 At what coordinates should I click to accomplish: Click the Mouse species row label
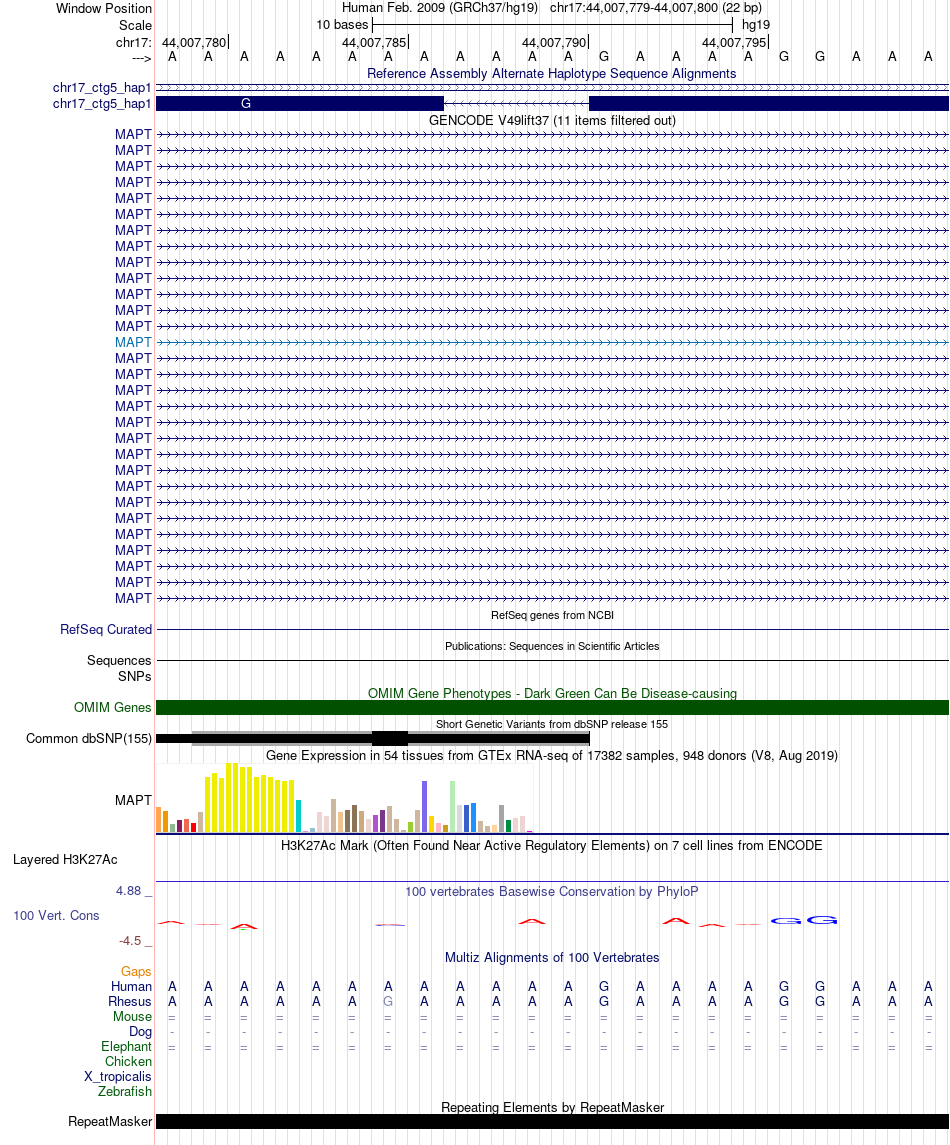(x=132, y=1016)
